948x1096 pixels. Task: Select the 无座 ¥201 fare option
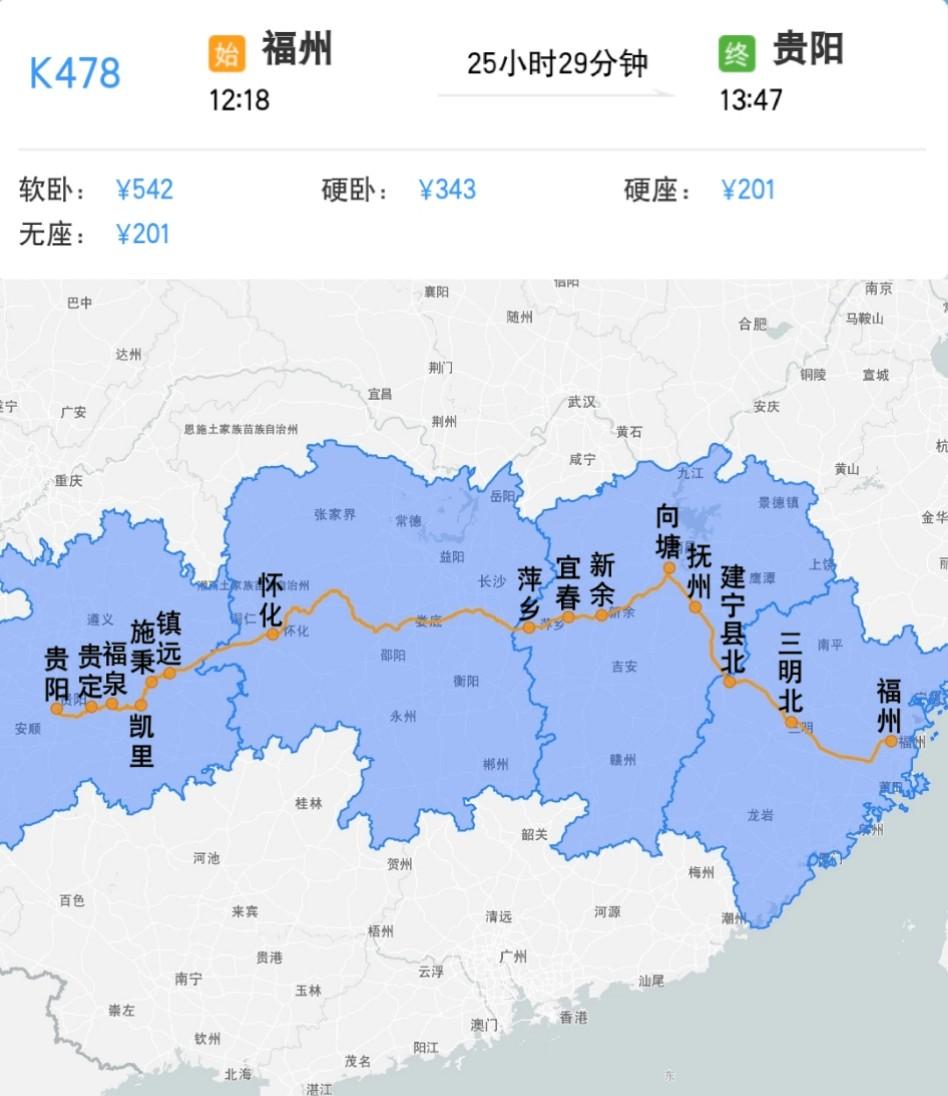coord(143,234)
